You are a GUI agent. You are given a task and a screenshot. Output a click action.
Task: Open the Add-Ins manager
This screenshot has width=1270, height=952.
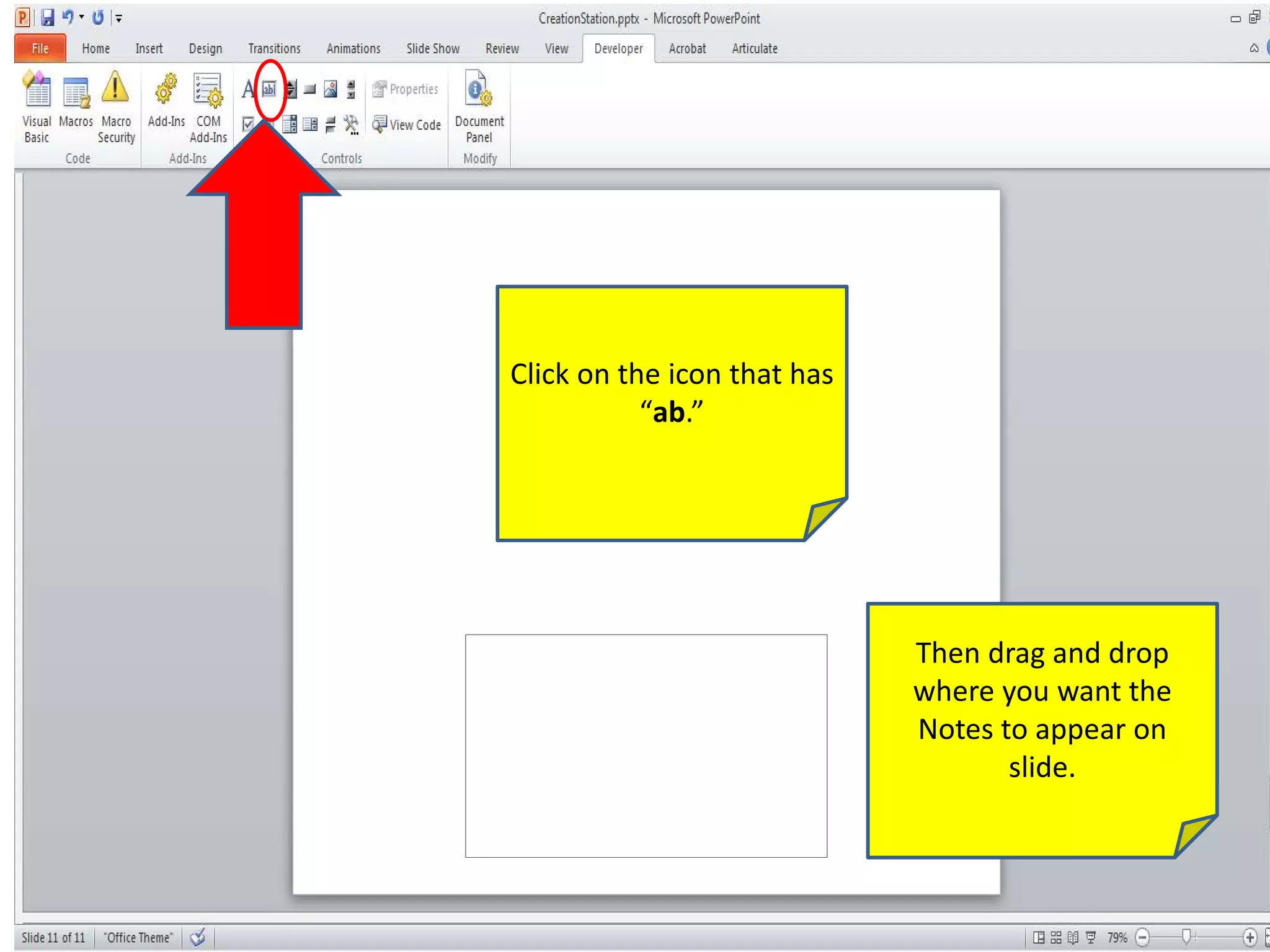tap(166, 99)
